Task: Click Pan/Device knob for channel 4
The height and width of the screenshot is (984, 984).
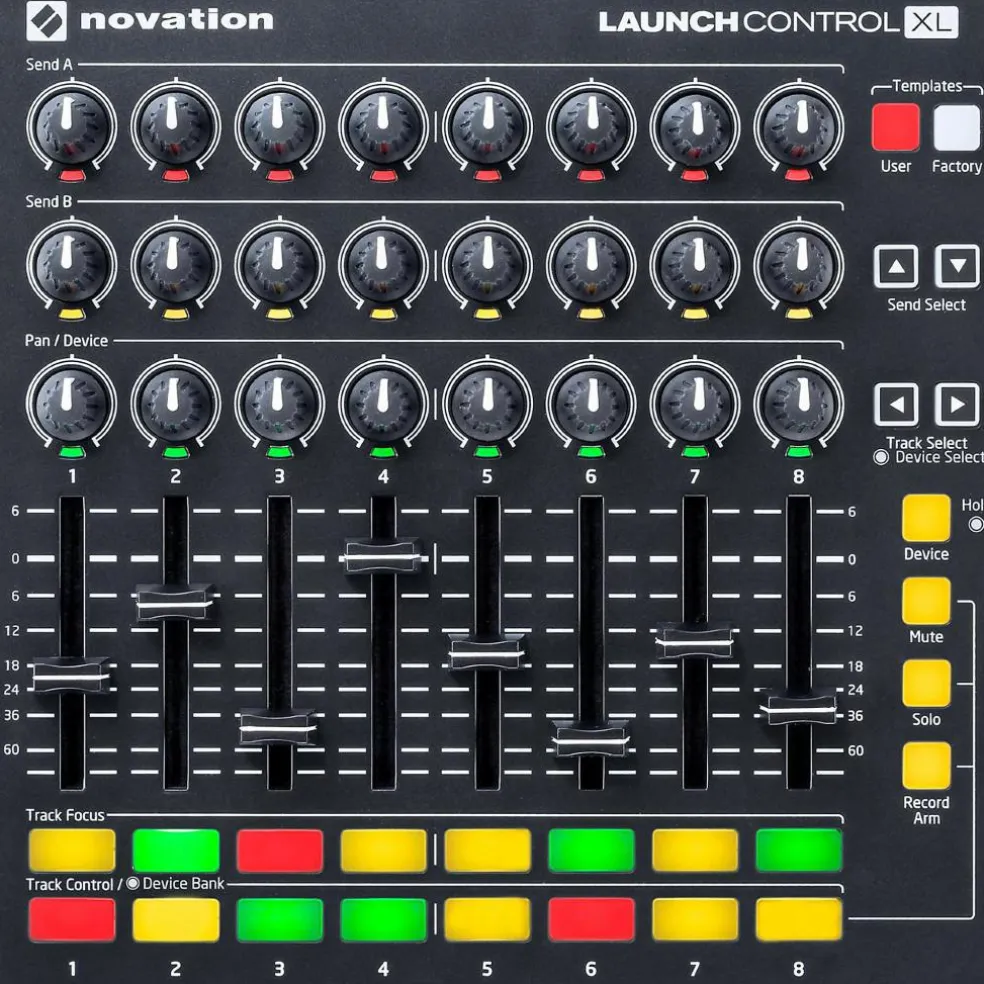Action: point(383,404)
